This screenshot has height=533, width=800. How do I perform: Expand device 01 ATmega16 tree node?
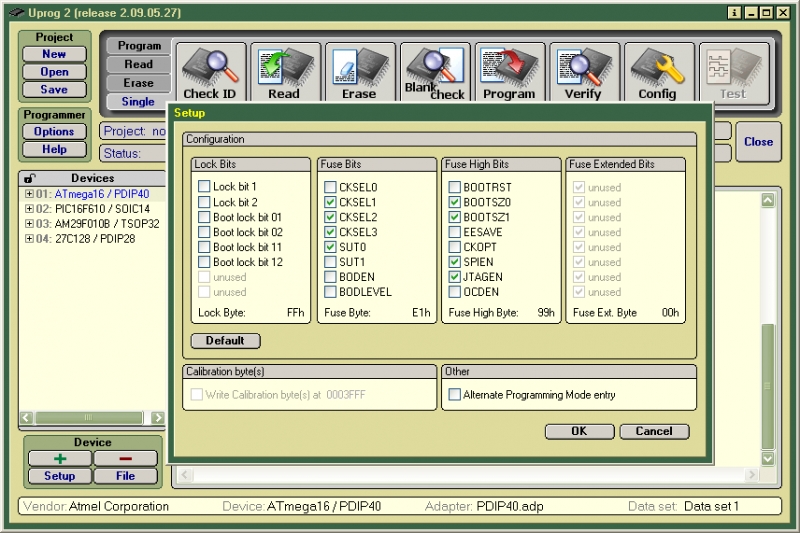point(29,194)
